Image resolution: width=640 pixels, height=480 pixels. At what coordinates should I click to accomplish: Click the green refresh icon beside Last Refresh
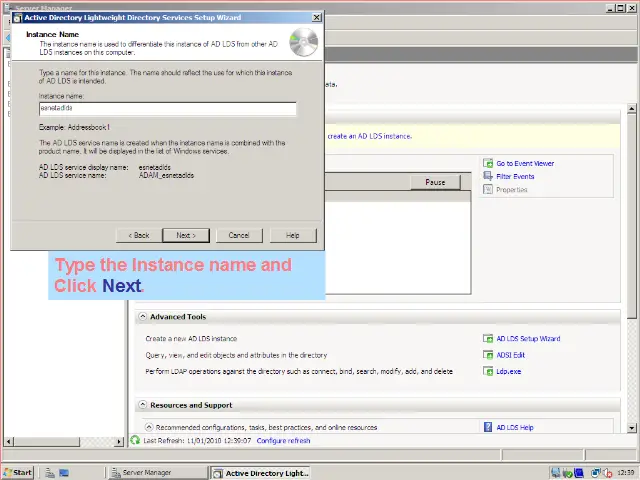tap(136, 440)
